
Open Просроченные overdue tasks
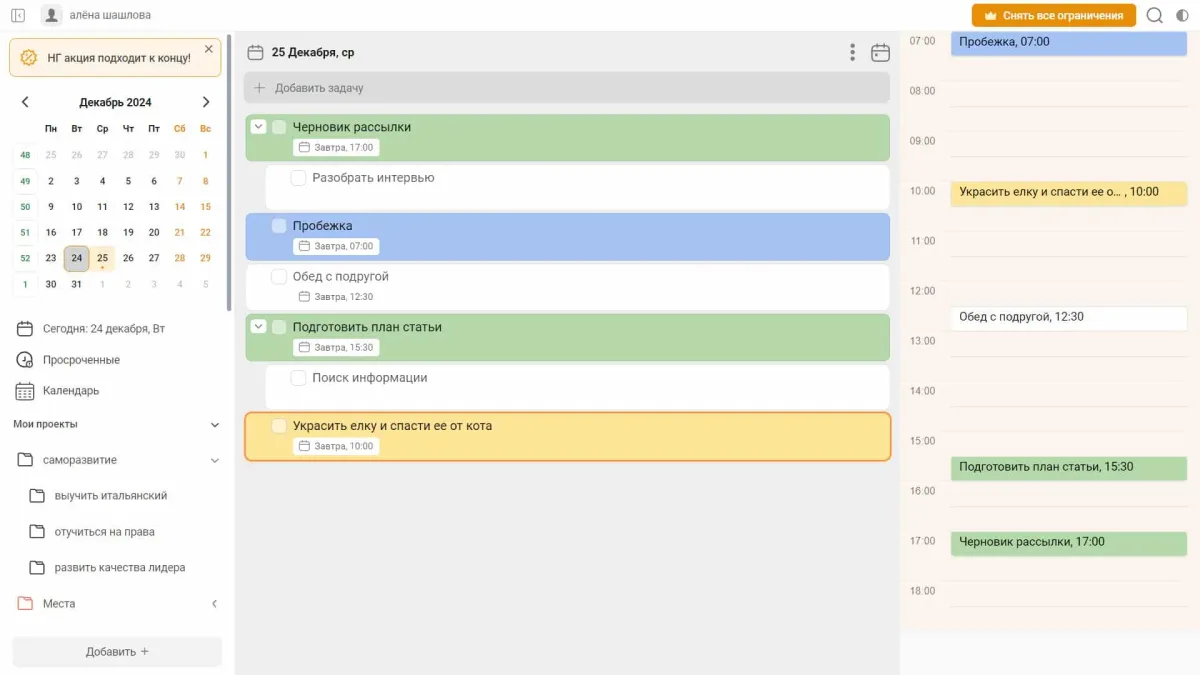click(x=80, y=360)
